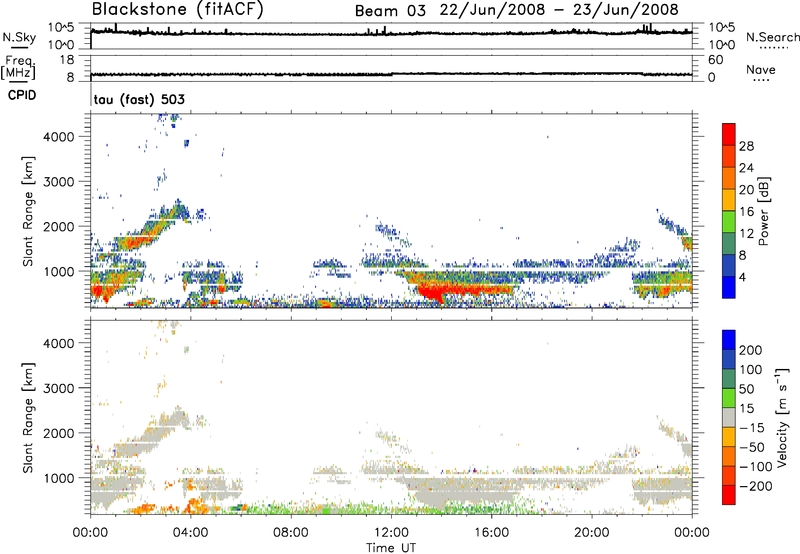Click the CPID label
The height and width of the screenshot is (554, 800).
22,95
